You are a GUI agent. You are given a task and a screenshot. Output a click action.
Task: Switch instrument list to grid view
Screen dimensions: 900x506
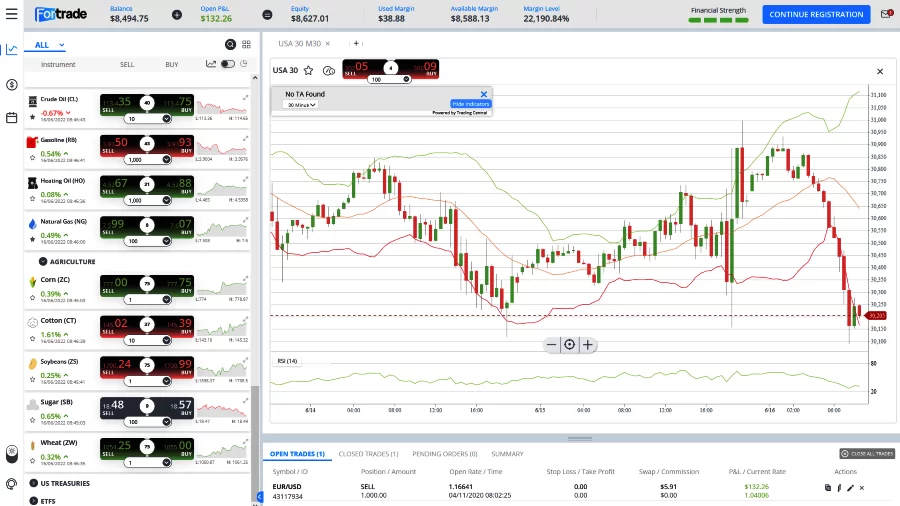click(246, 45)
